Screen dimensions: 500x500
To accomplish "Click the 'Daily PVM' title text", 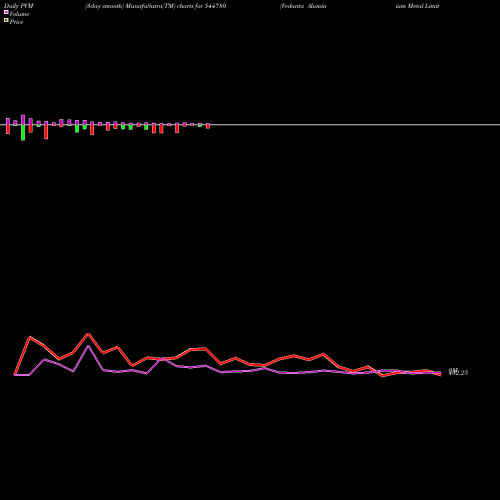I will [19, 6].
